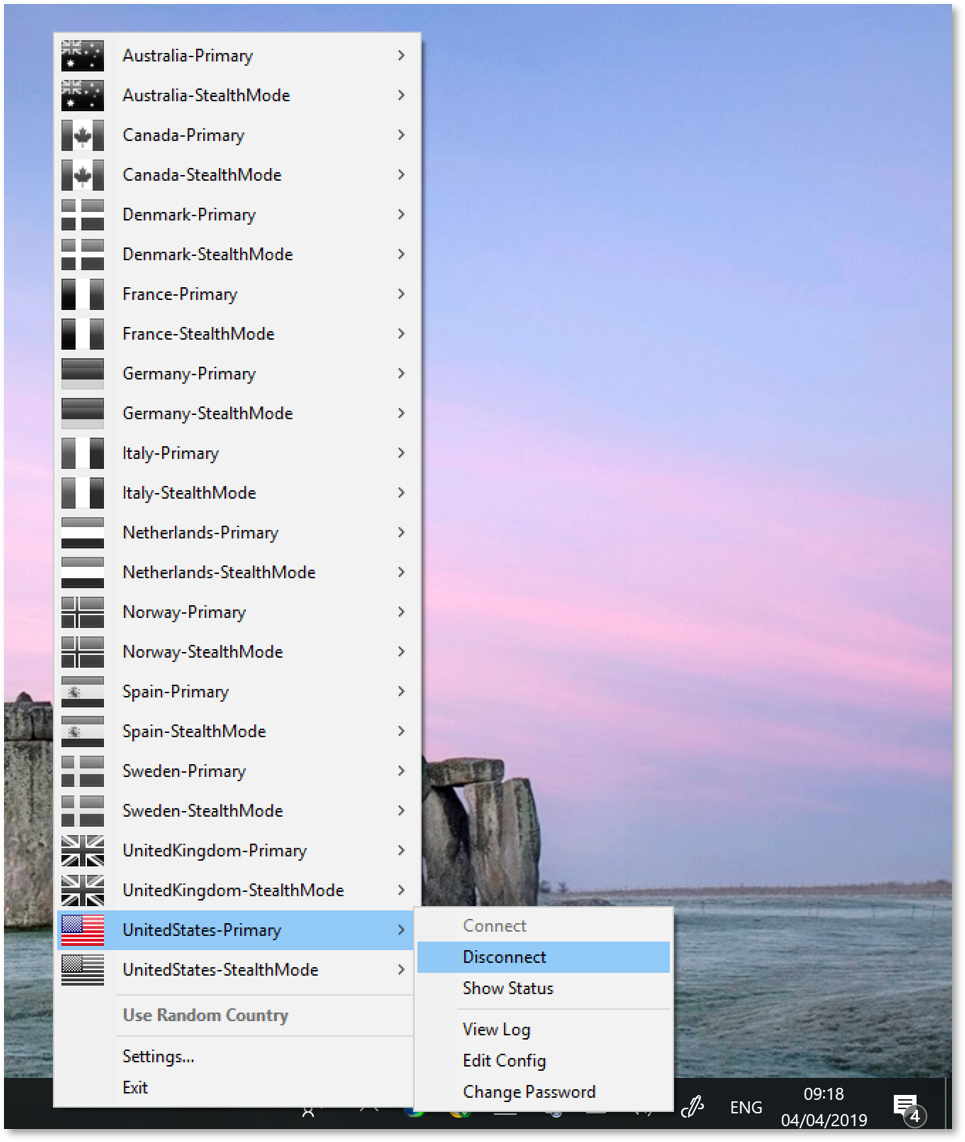Click the Sweden-Primary flag icon
Screen dimensions: 965x1142
point(82,771)
